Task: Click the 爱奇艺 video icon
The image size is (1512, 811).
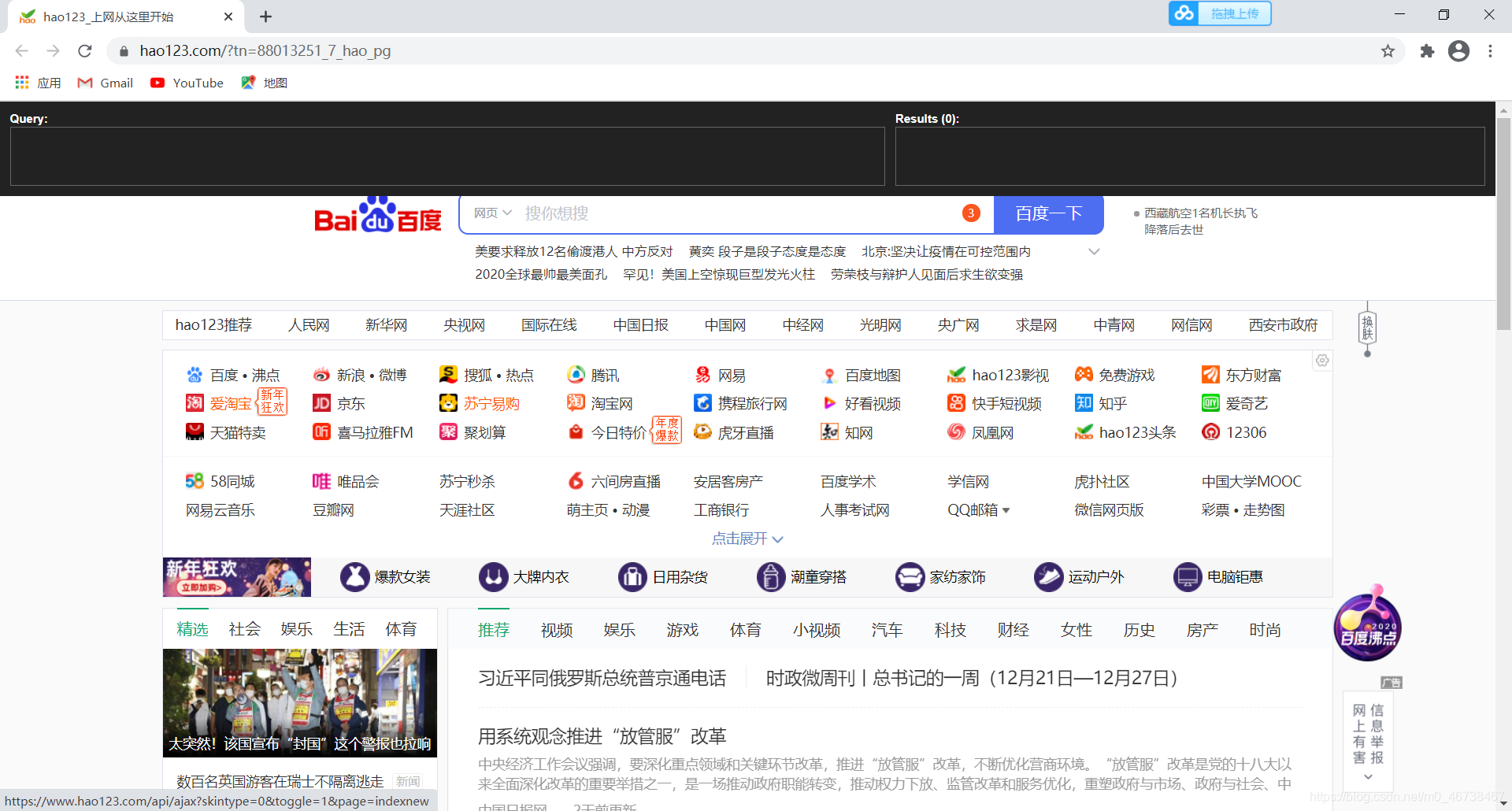Action: [1211, 403]
